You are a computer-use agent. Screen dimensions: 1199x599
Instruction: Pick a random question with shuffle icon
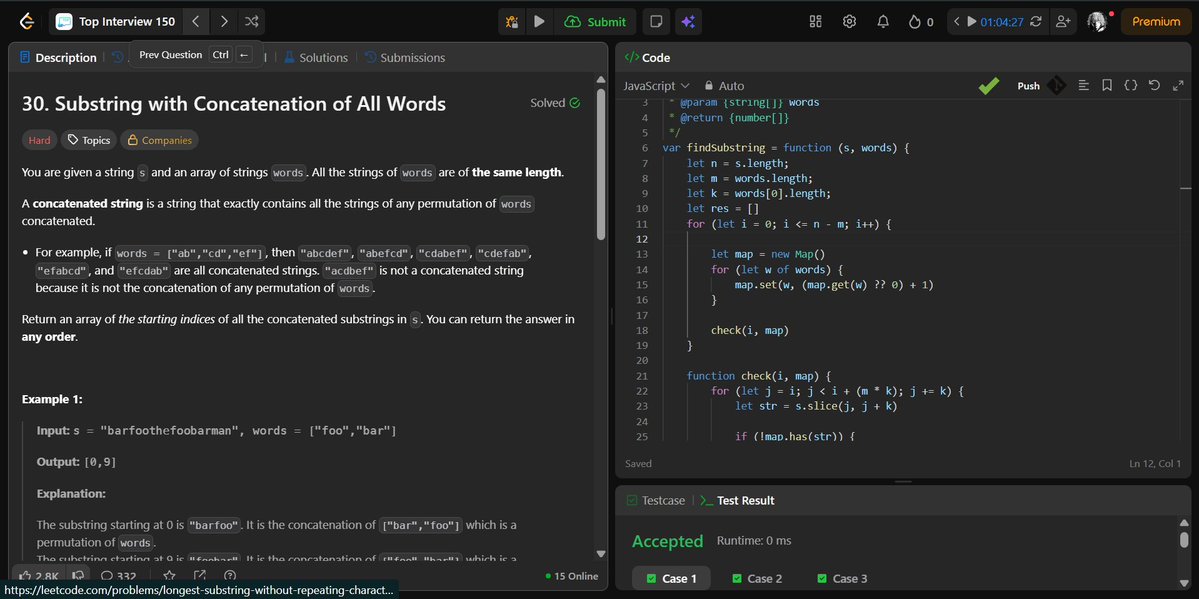(x=251, y=21)
